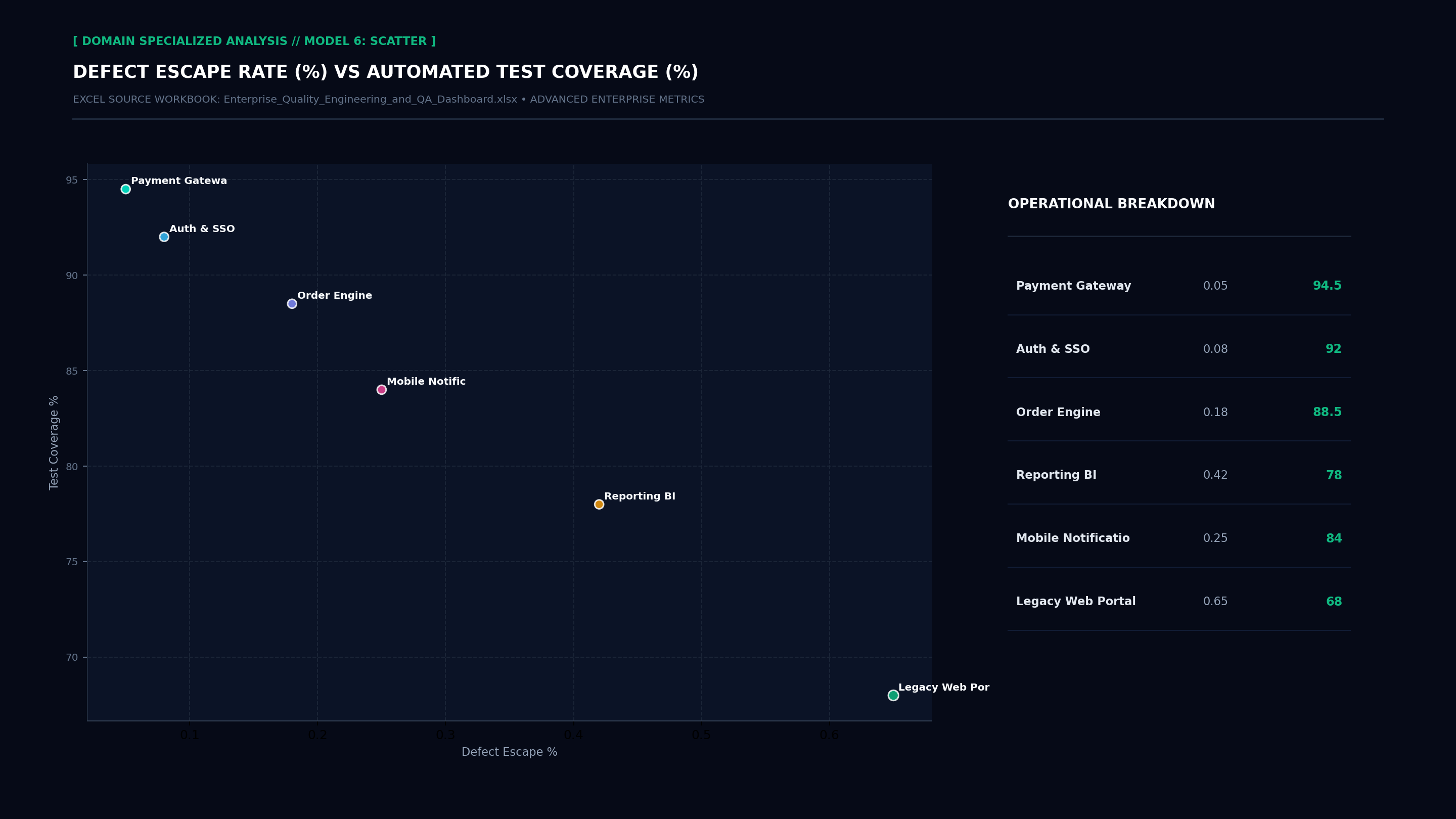Select the green 68 coverage value
Image resolution: width=1456 pixels, height=819 pixels.
pos(1334,602)
